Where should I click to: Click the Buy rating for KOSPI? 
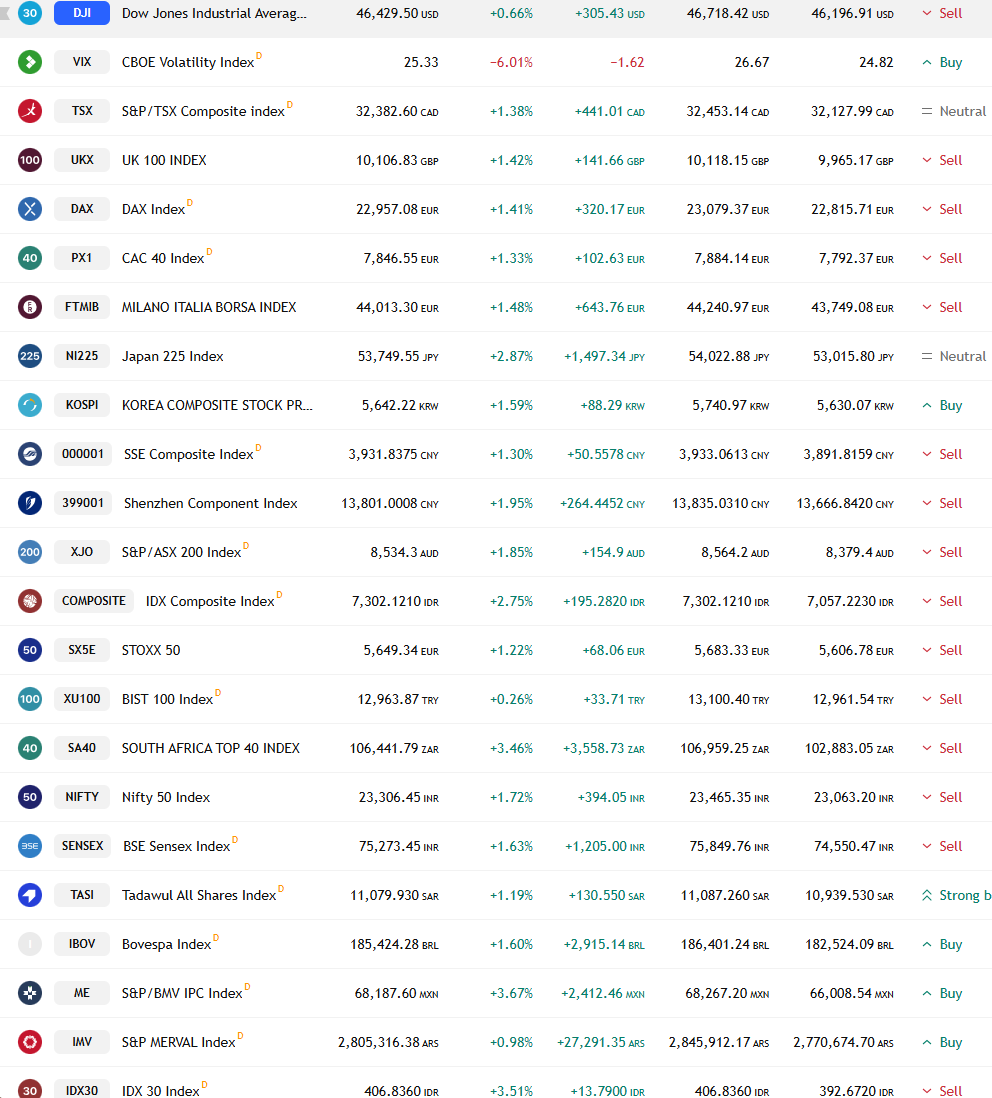click(x=942, y=405)
